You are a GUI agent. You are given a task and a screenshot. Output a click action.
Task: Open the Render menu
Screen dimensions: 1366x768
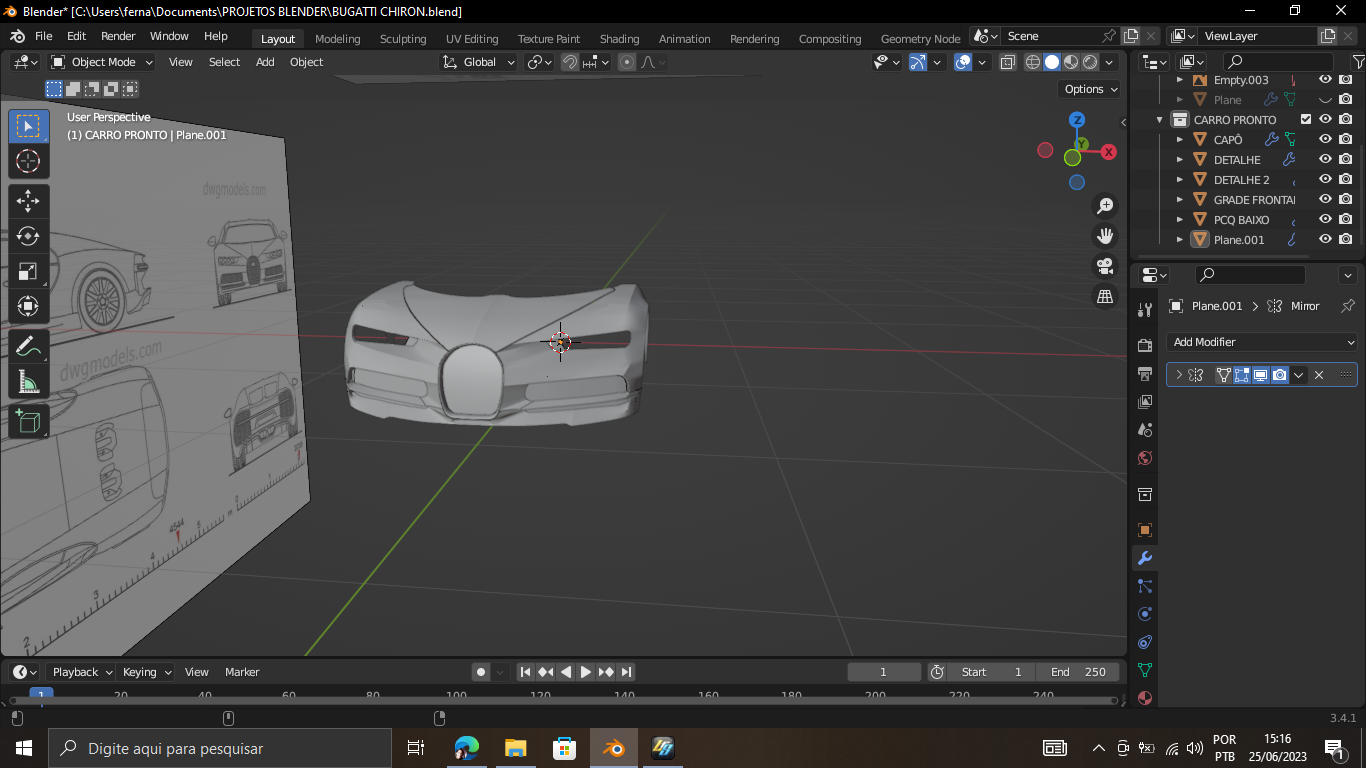pyautogui.click(x=118, y=36)
